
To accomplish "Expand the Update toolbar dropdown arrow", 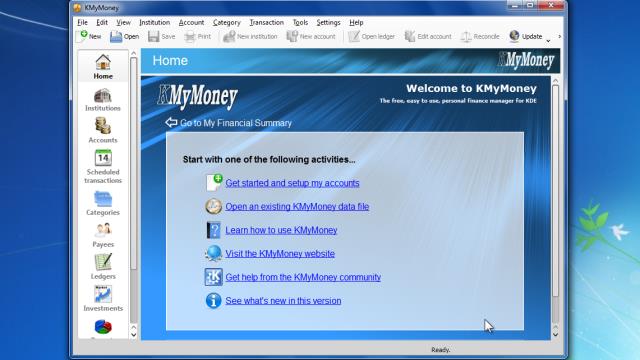I will point(548,40).
